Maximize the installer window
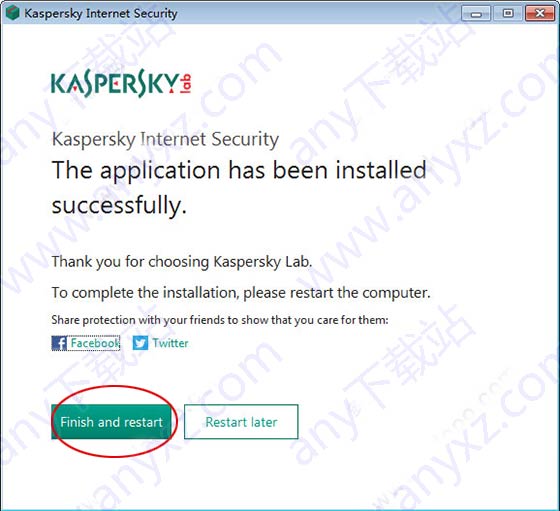Screen dimensions: 560x511 [508, 14]
